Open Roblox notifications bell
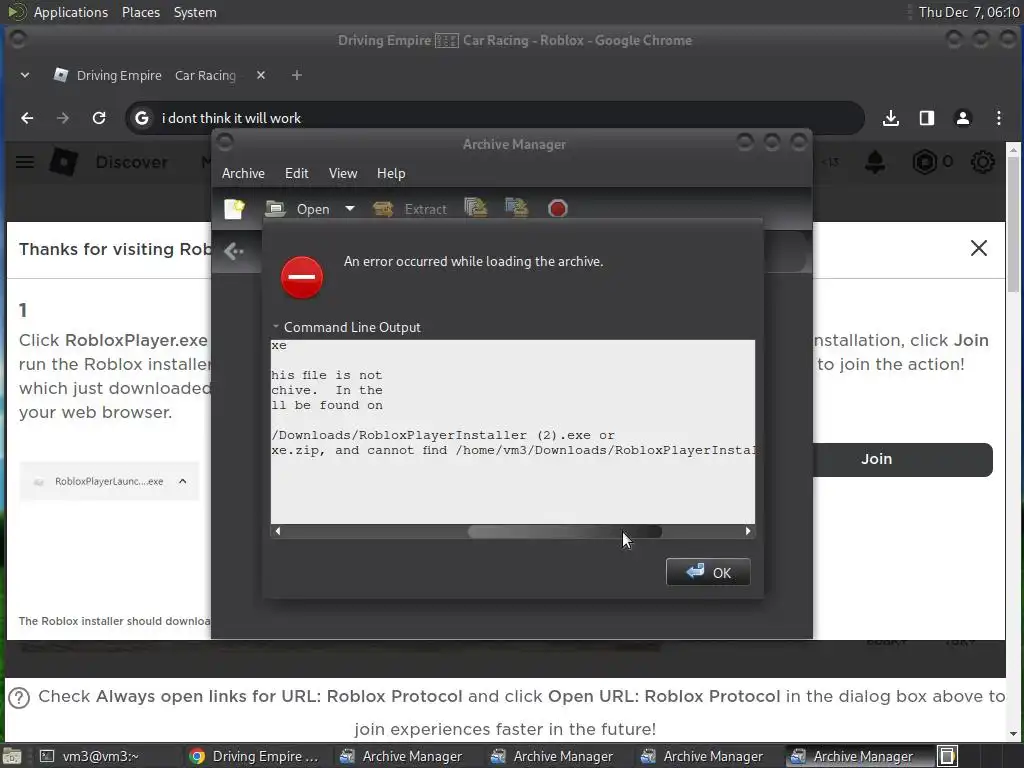The width and height of the screenshot is (1024, 768). point(875,162)
